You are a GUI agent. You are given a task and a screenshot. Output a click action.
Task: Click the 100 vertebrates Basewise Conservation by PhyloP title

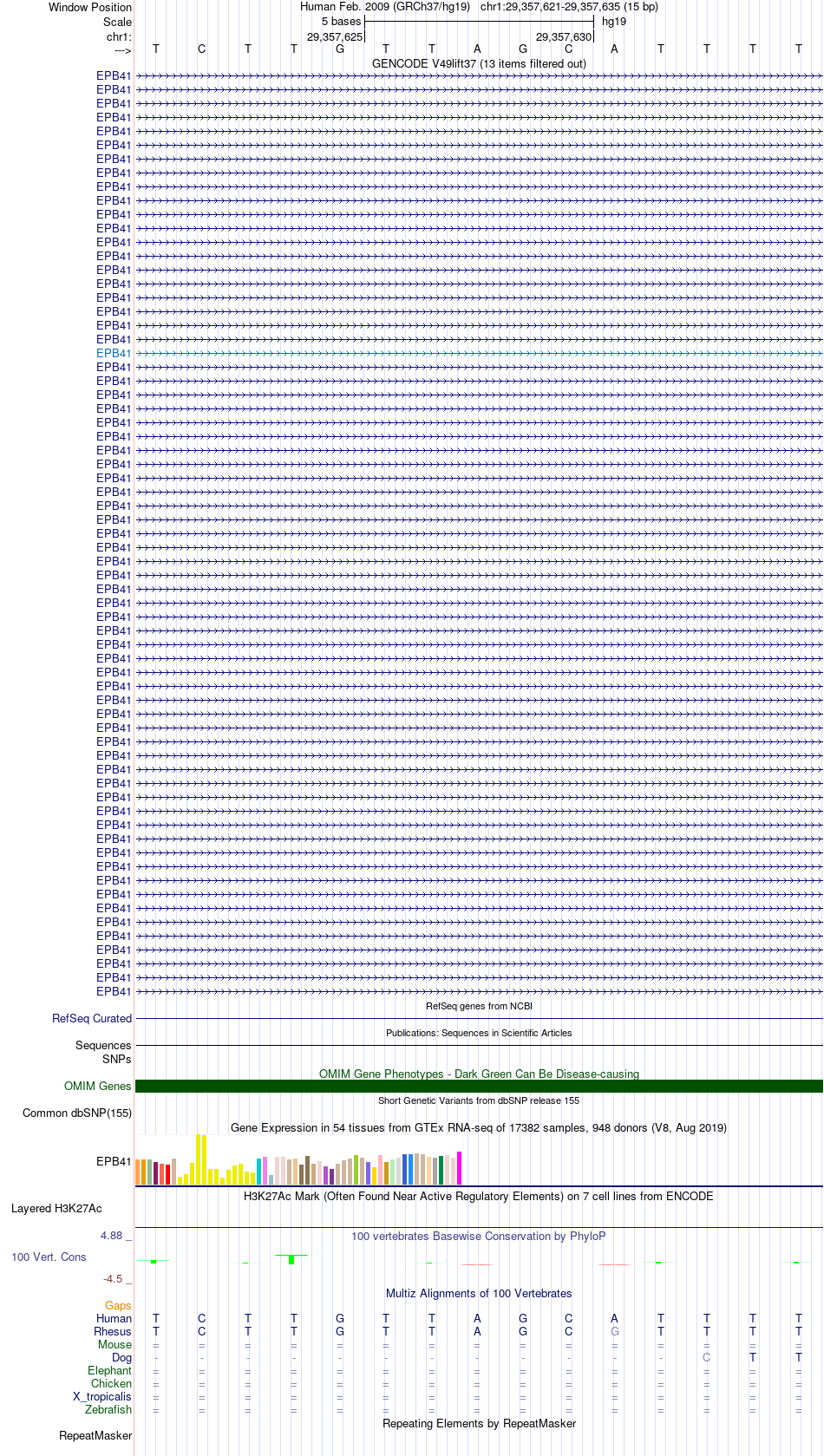(479, 1236)
